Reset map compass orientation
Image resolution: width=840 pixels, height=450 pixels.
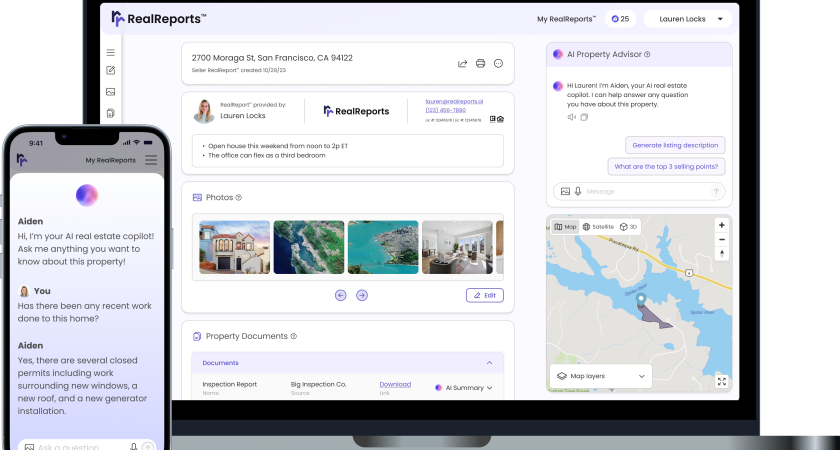point(722,253)
